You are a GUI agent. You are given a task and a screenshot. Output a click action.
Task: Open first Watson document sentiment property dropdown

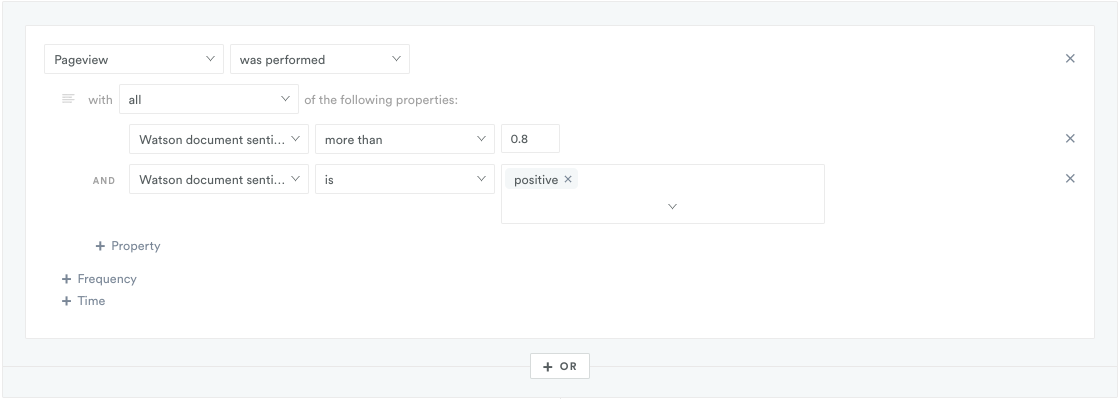coord(219,139)
